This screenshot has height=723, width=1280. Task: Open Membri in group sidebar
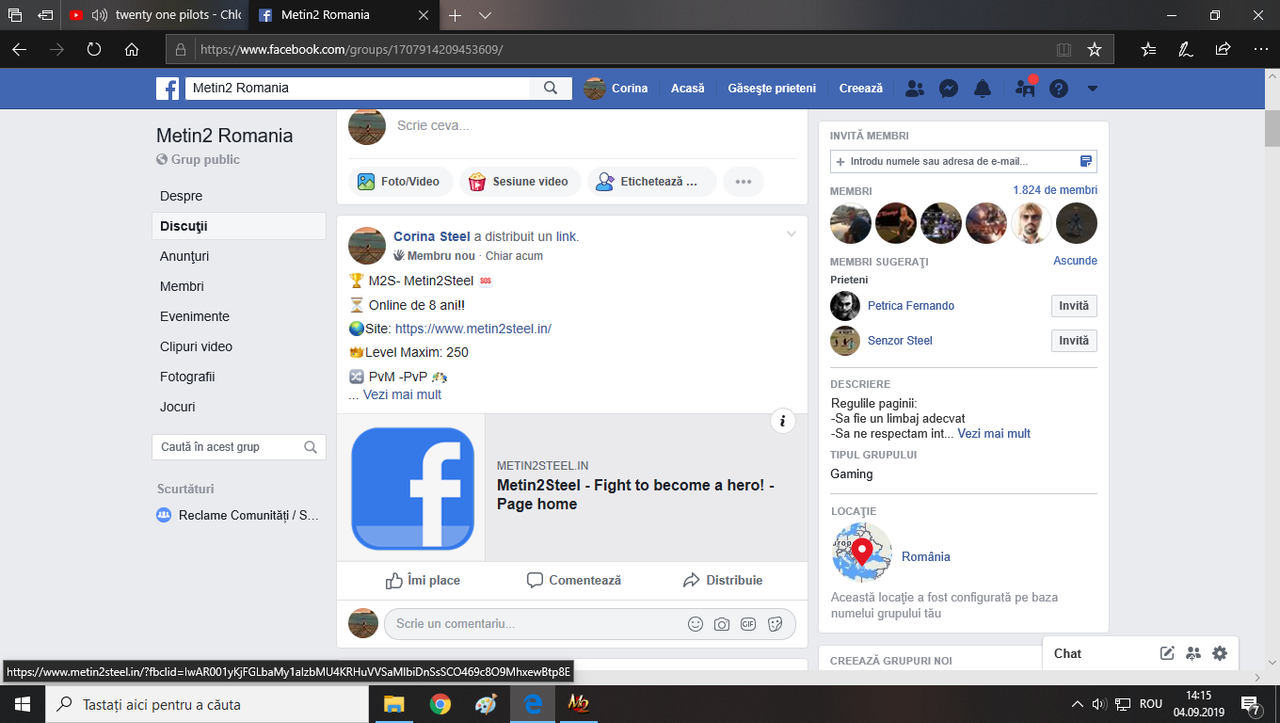click(x=182, y=286)
